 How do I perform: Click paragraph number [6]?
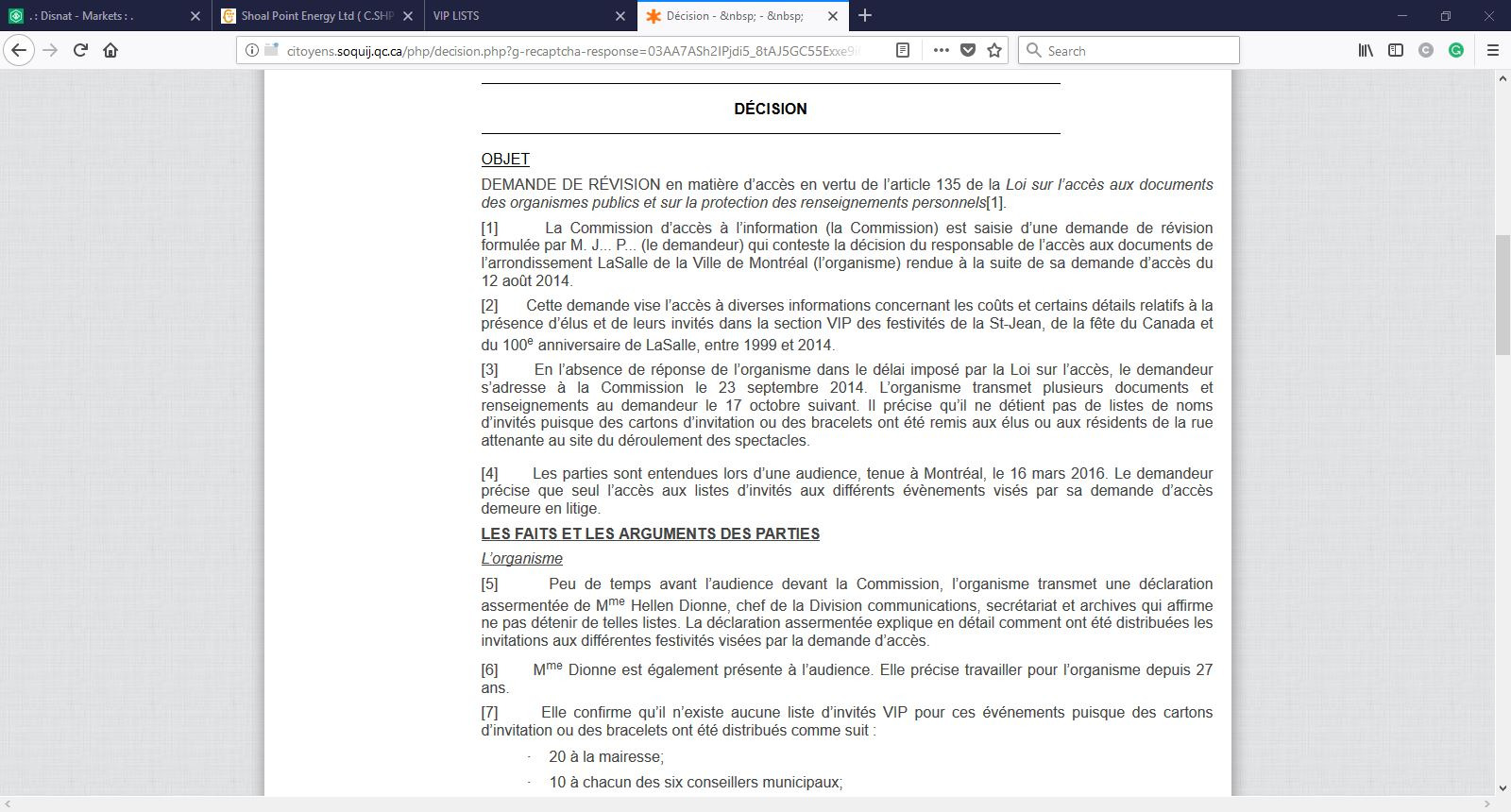pos(489,669)
